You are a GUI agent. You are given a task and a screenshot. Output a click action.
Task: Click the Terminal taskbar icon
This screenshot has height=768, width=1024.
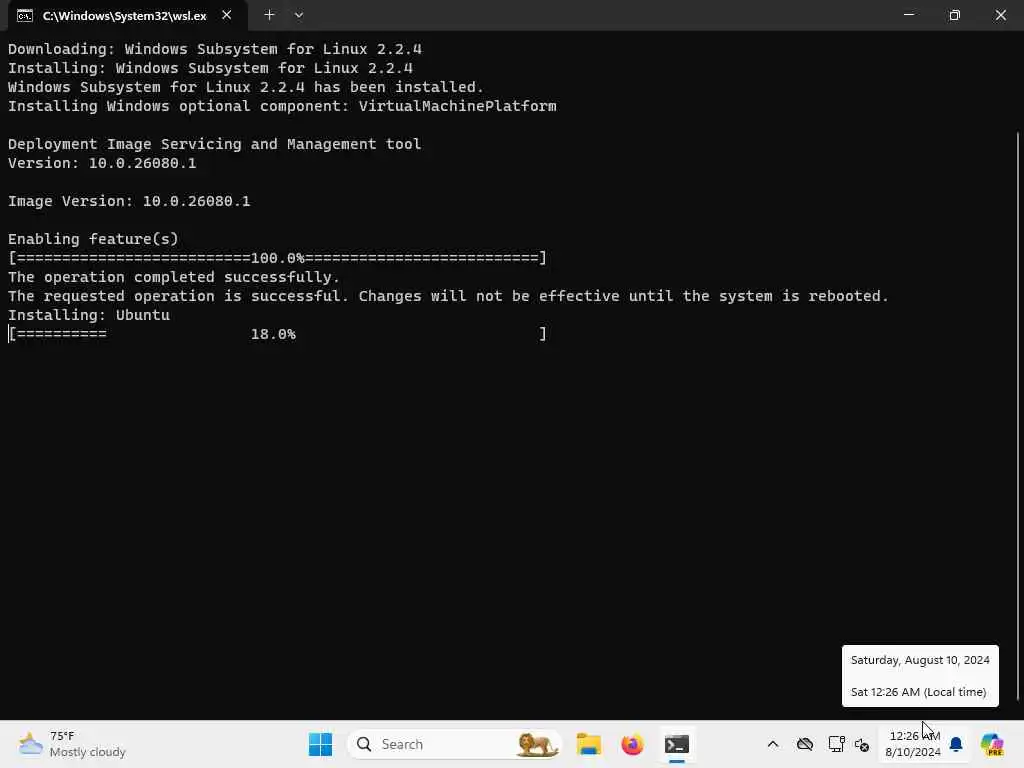[x=677, y=744]
